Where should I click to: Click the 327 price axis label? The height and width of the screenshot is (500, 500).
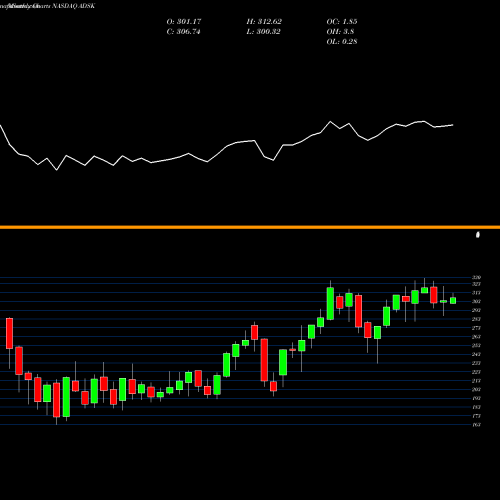(476, 284)
